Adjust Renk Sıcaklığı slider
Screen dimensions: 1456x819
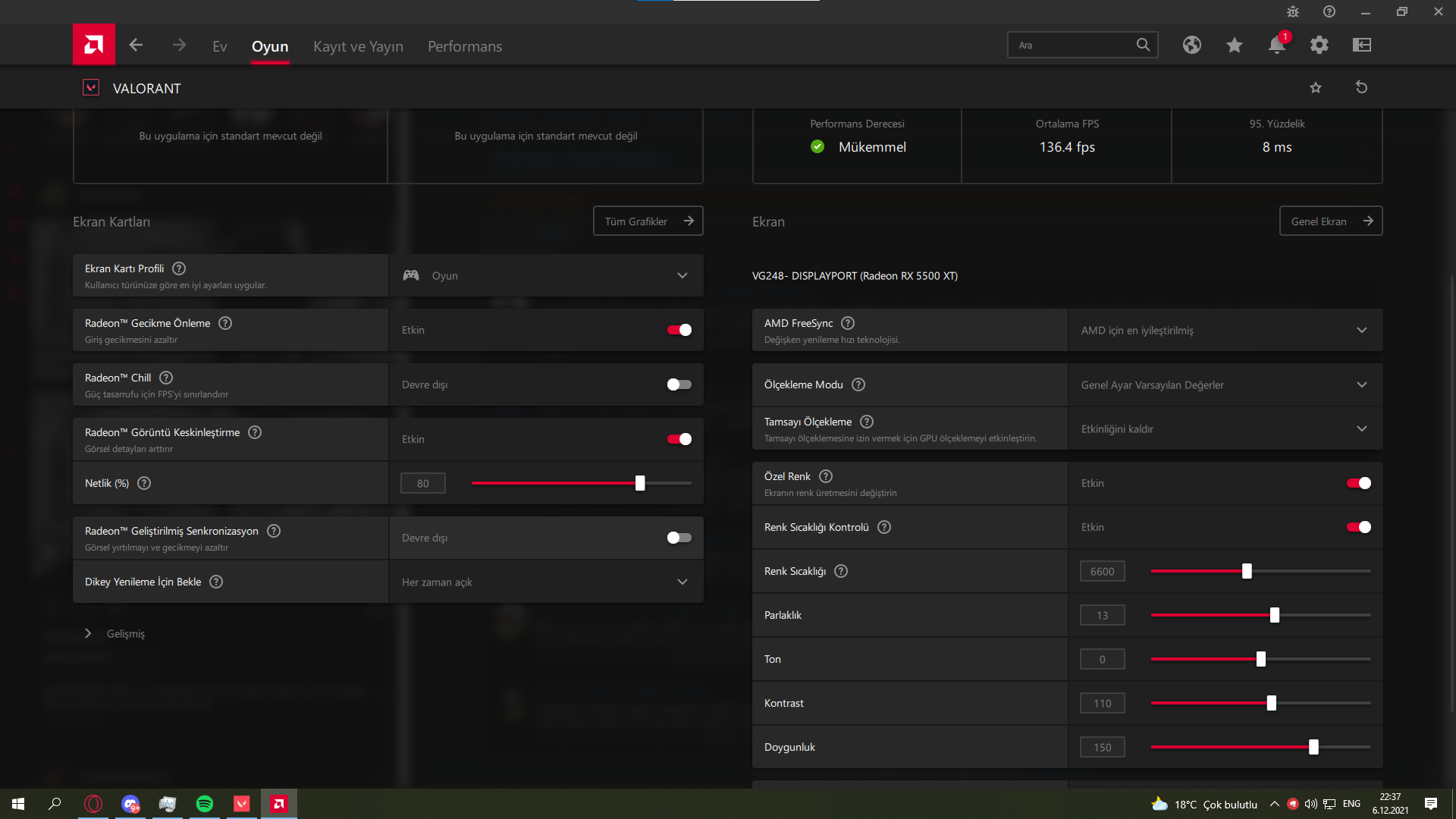point(1260,571)
